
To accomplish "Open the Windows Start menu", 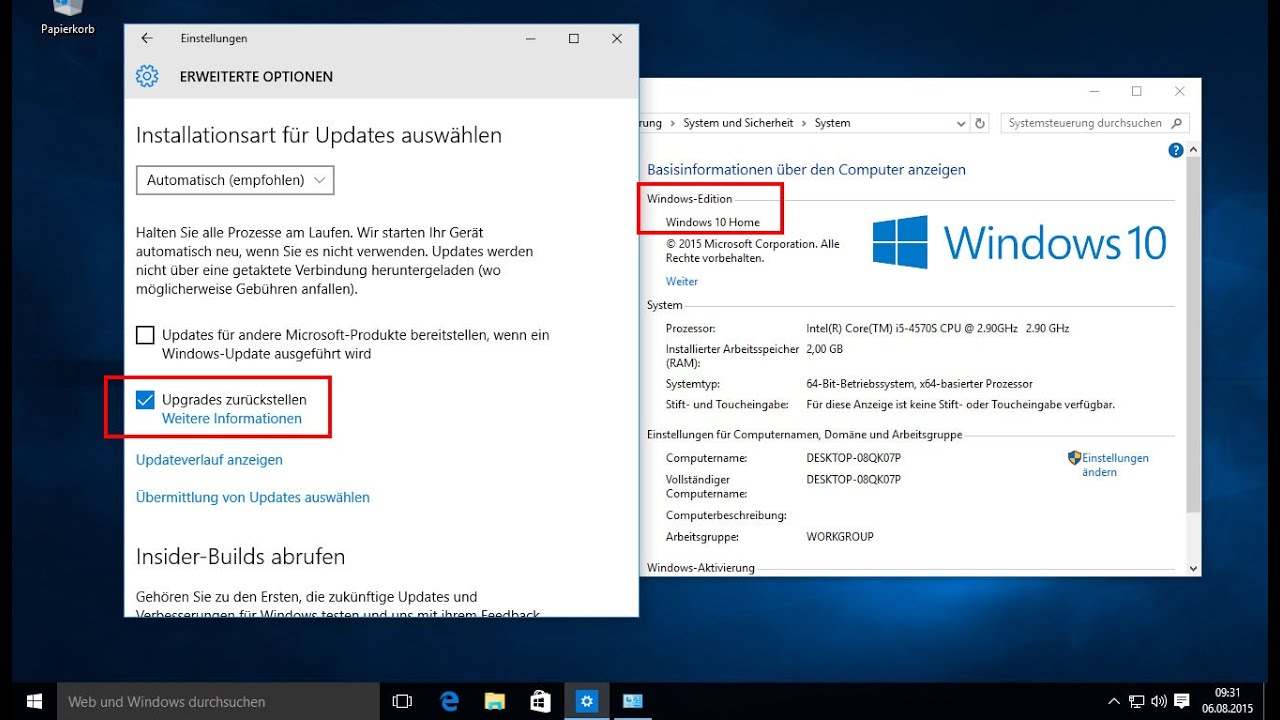I will coord(34,701).
